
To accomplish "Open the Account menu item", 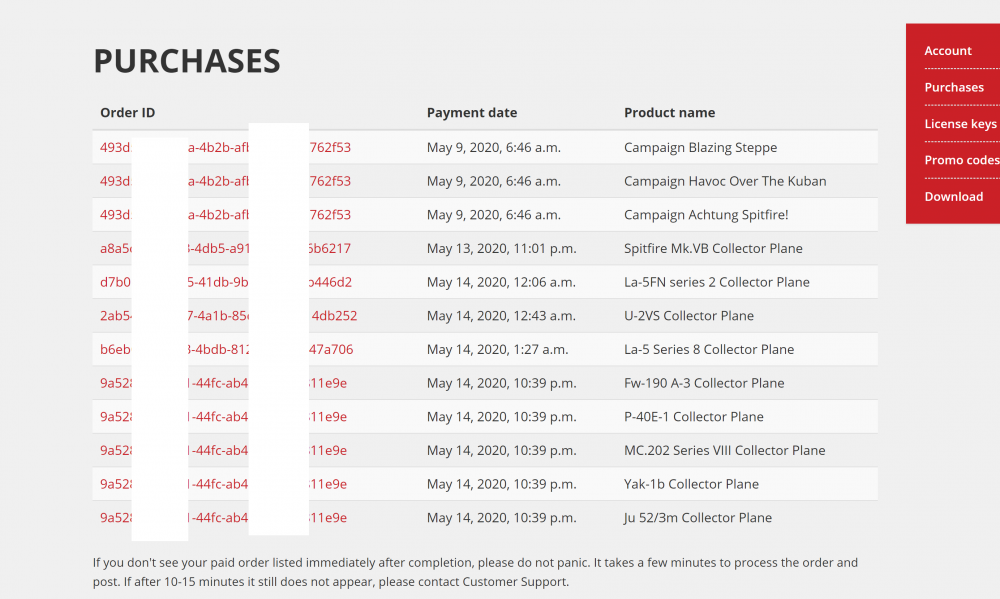I will tap(947, 51).
